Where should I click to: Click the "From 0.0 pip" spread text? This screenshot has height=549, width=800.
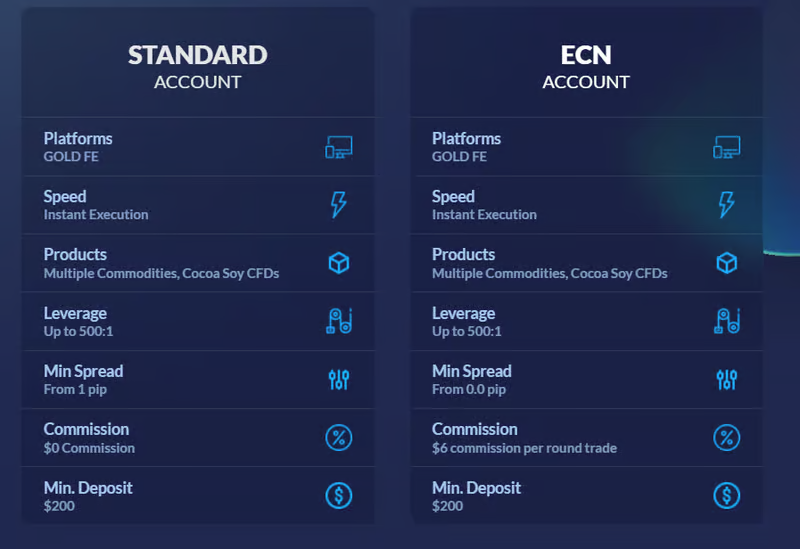469,390
